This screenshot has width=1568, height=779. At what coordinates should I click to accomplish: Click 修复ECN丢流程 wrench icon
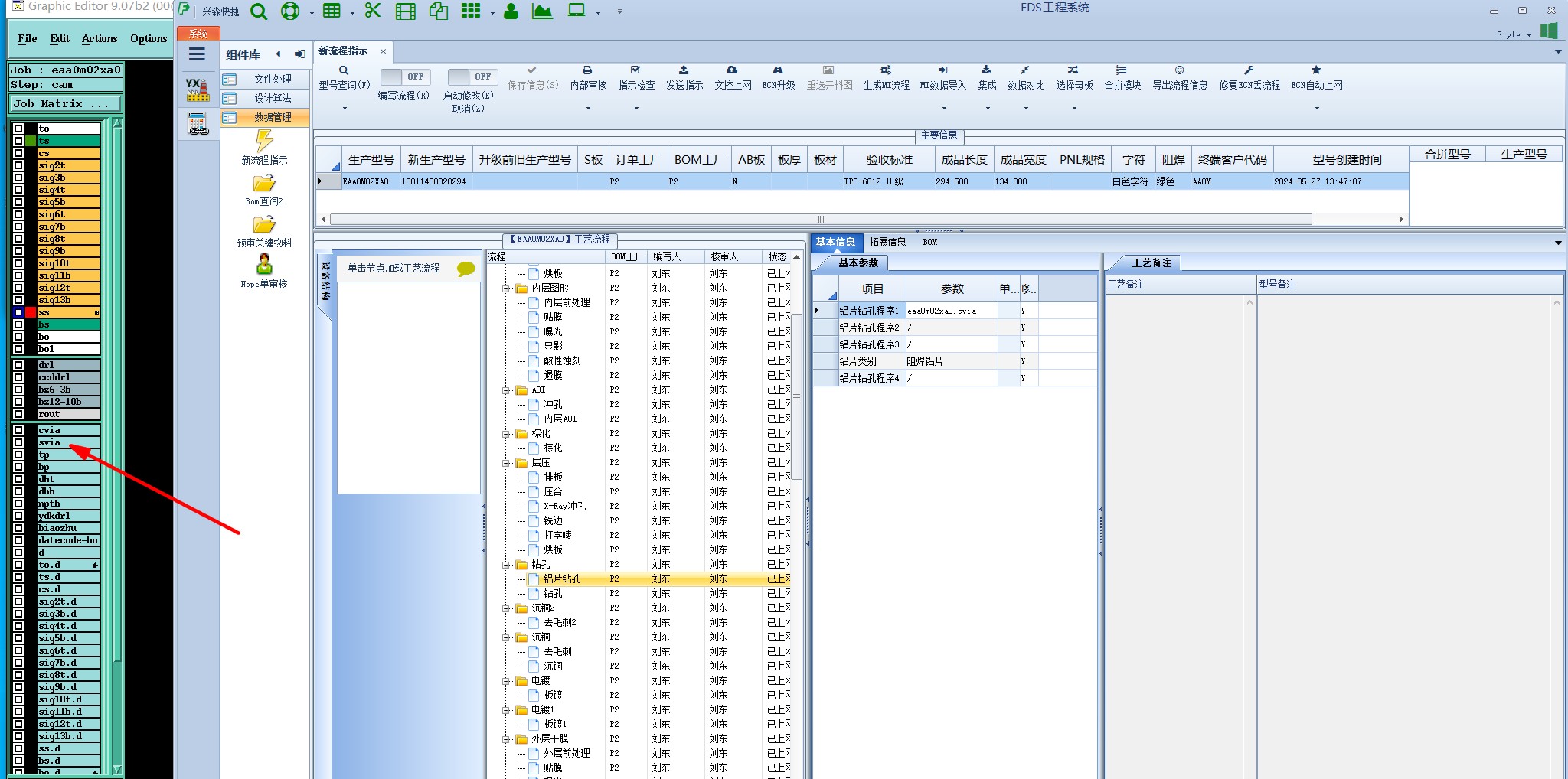(1249, 70)
